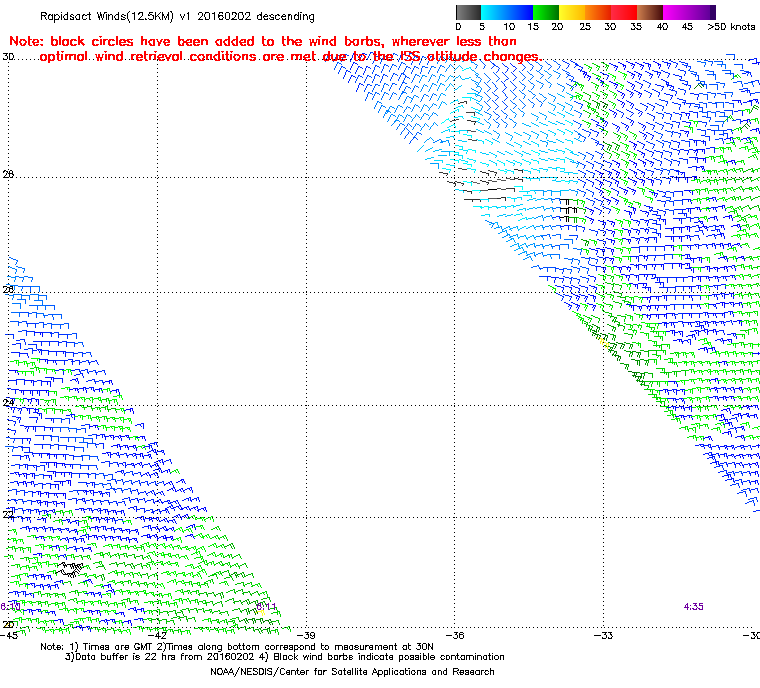Image resolution: width=760 pixels, height=688 pixels.
Task: Click the latitude label "30" on left axis
Action: (8, 57)
